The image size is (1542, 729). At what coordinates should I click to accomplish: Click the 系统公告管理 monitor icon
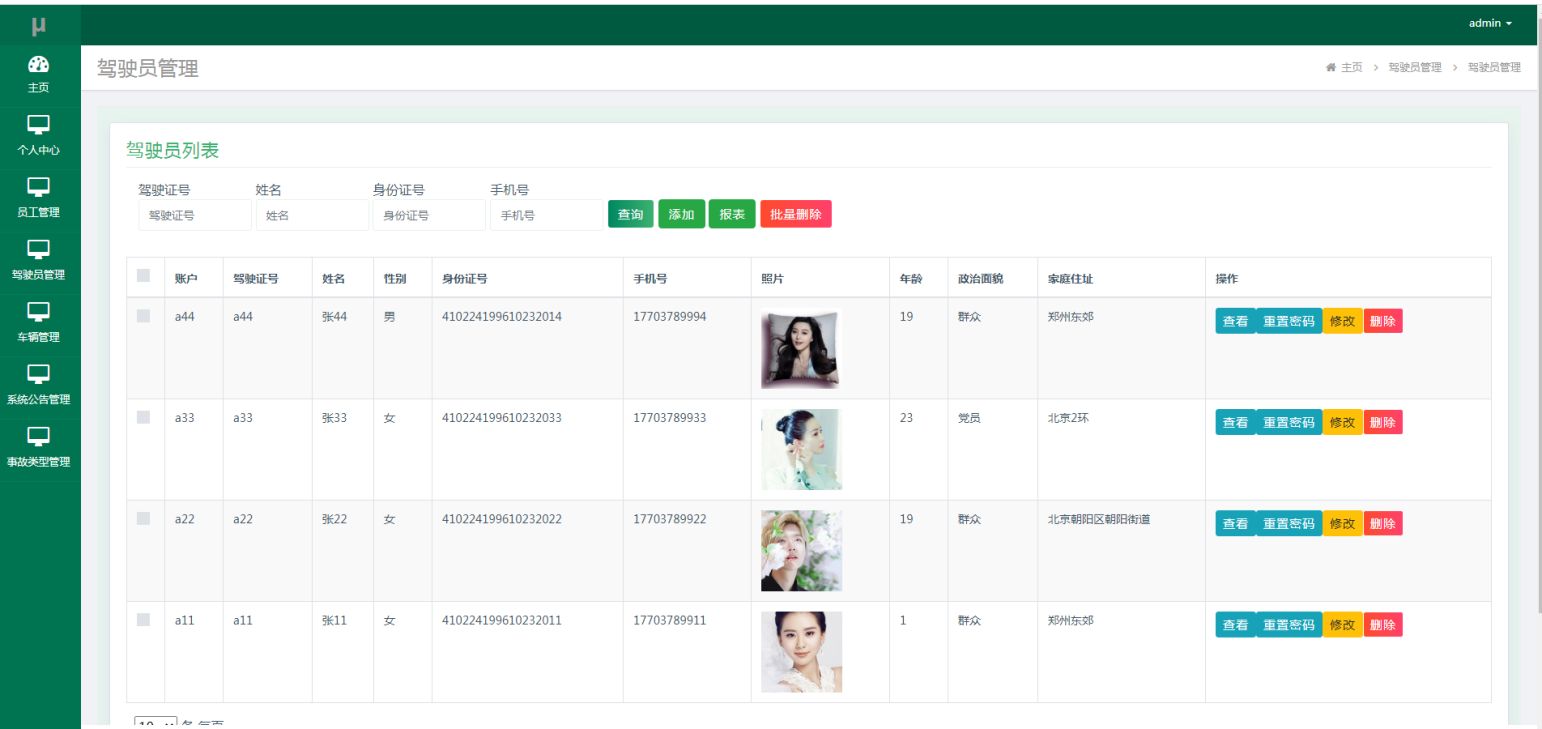tap(39, 374)
